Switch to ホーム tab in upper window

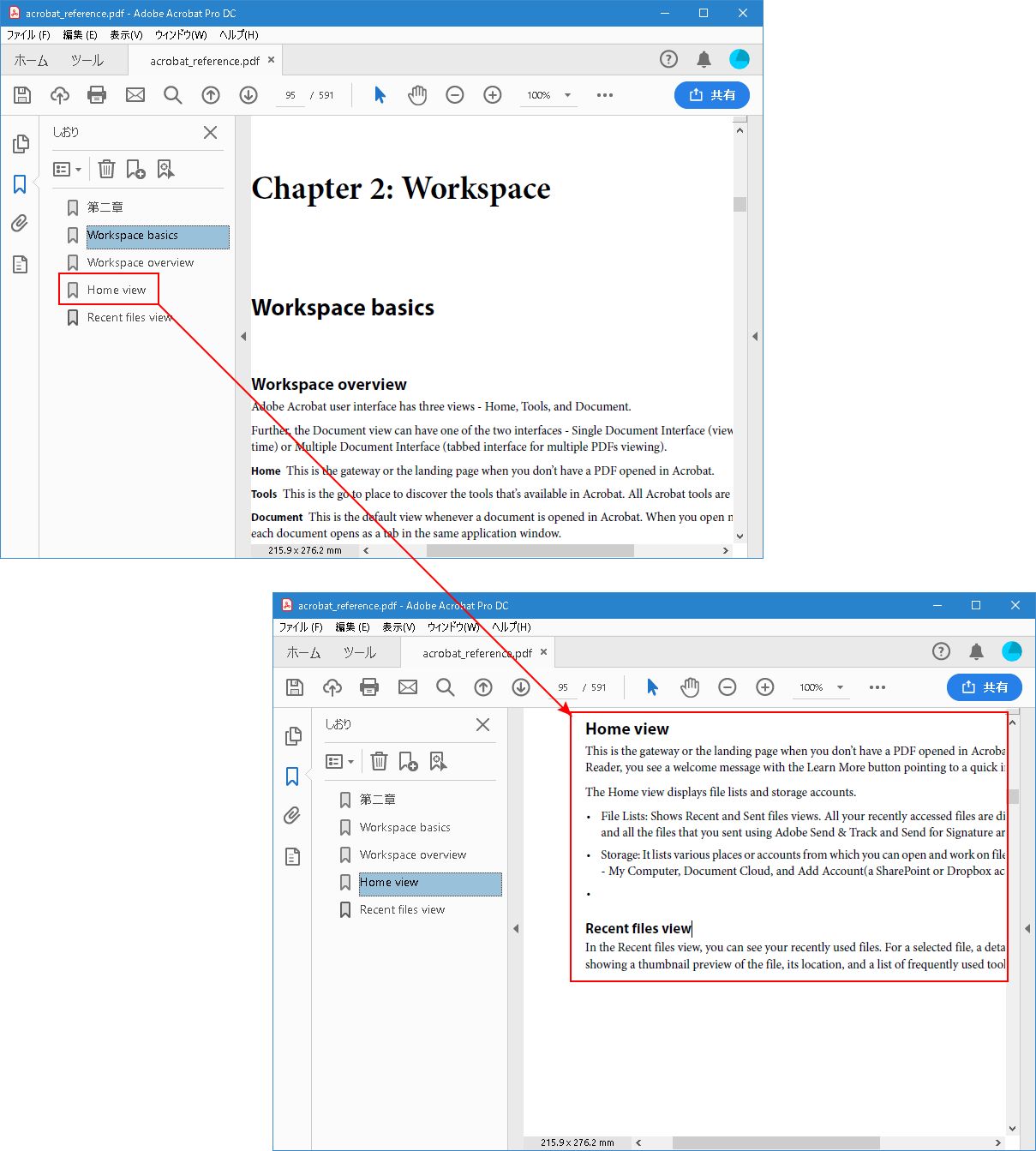coord(31,61)
